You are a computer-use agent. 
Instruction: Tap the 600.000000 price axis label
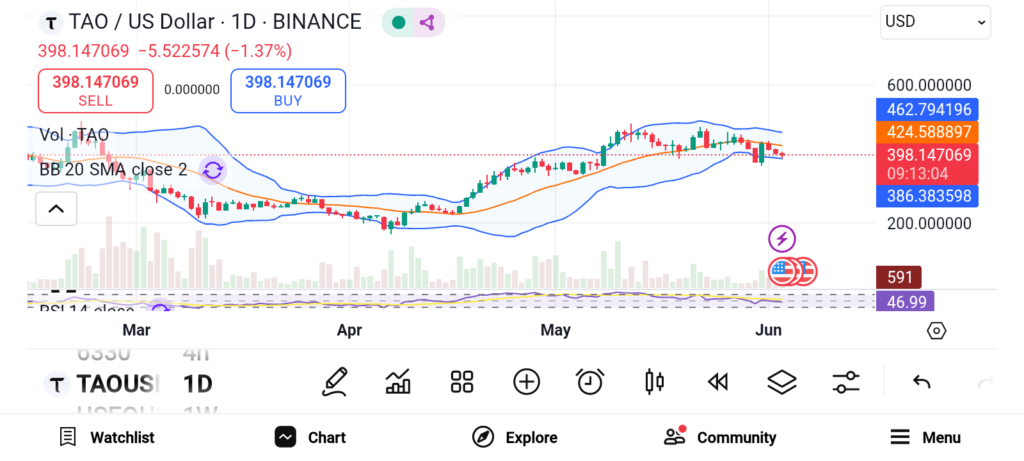[929, 86]
